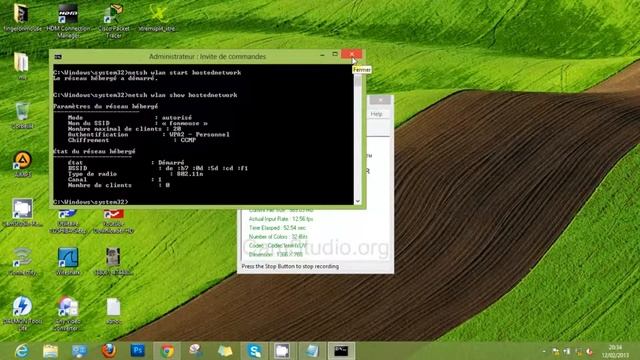
Task: Open Photoshop from the taskbar
Action: [x=138, y=351]
